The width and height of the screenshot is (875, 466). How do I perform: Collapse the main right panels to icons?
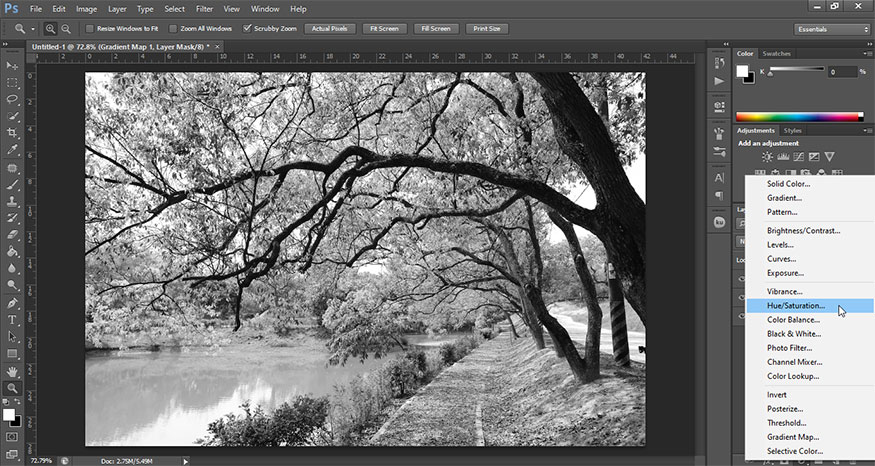(x=868, y=44)
